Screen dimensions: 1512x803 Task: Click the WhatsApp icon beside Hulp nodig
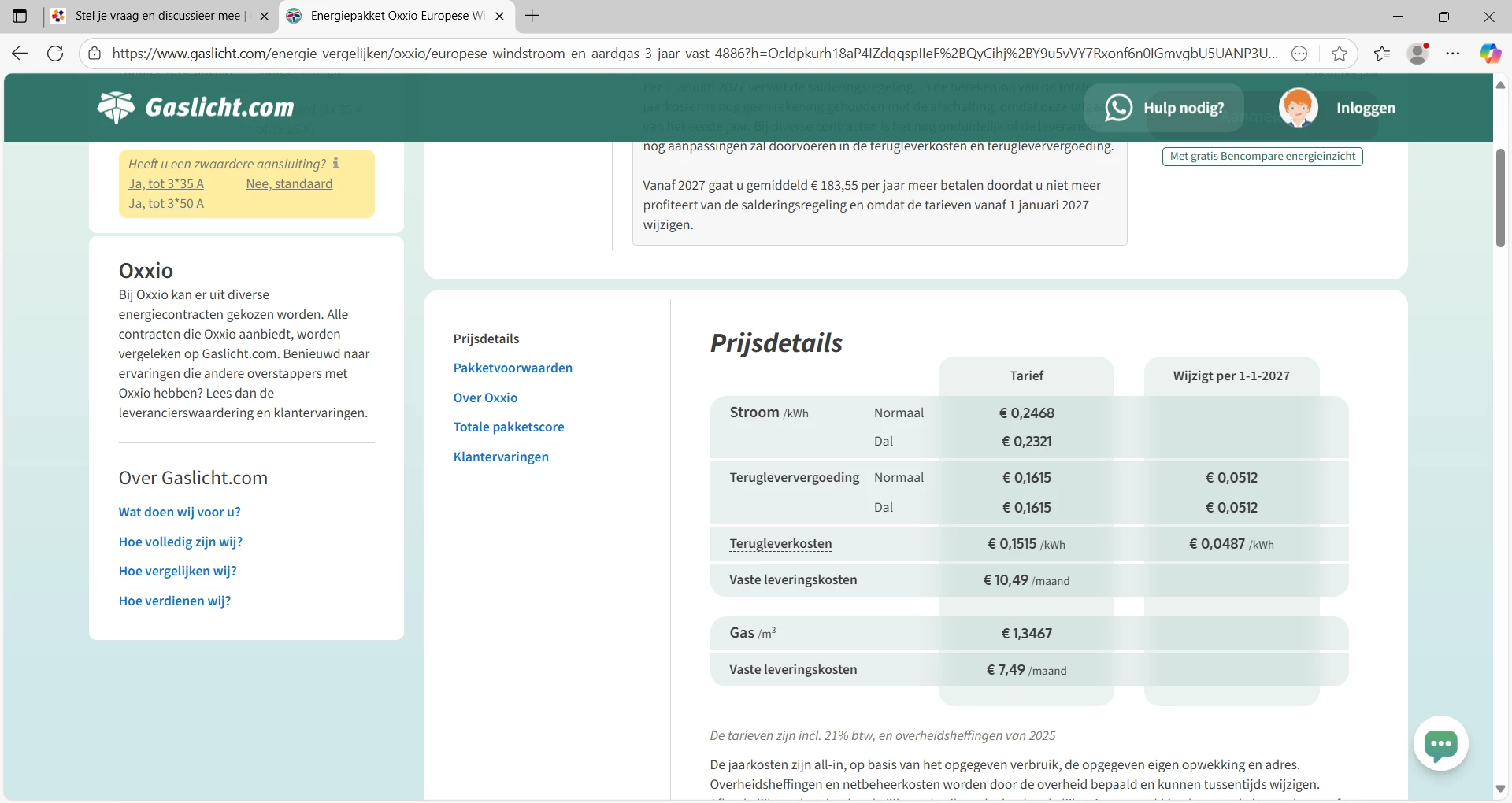click(1118, 108)
